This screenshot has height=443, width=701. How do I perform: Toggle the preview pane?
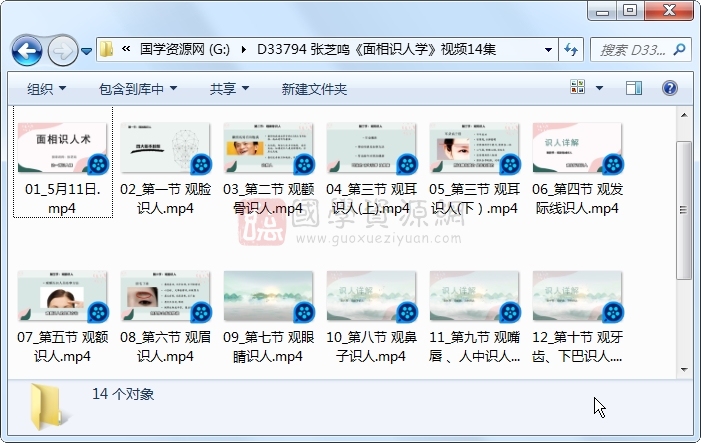pyautogui.click(x=634, y=88)
